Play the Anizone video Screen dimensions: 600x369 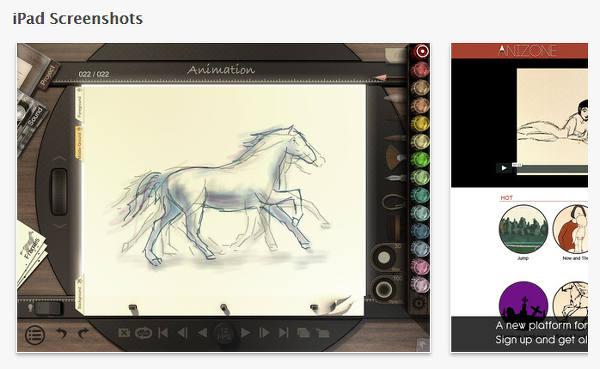tap(504, 168)
